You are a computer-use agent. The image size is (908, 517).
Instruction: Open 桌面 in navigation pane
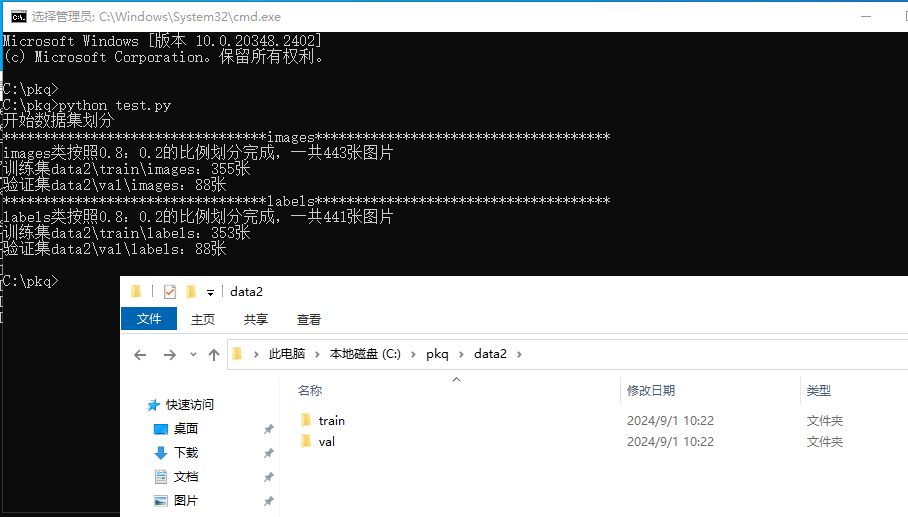[x=186, y=428]
